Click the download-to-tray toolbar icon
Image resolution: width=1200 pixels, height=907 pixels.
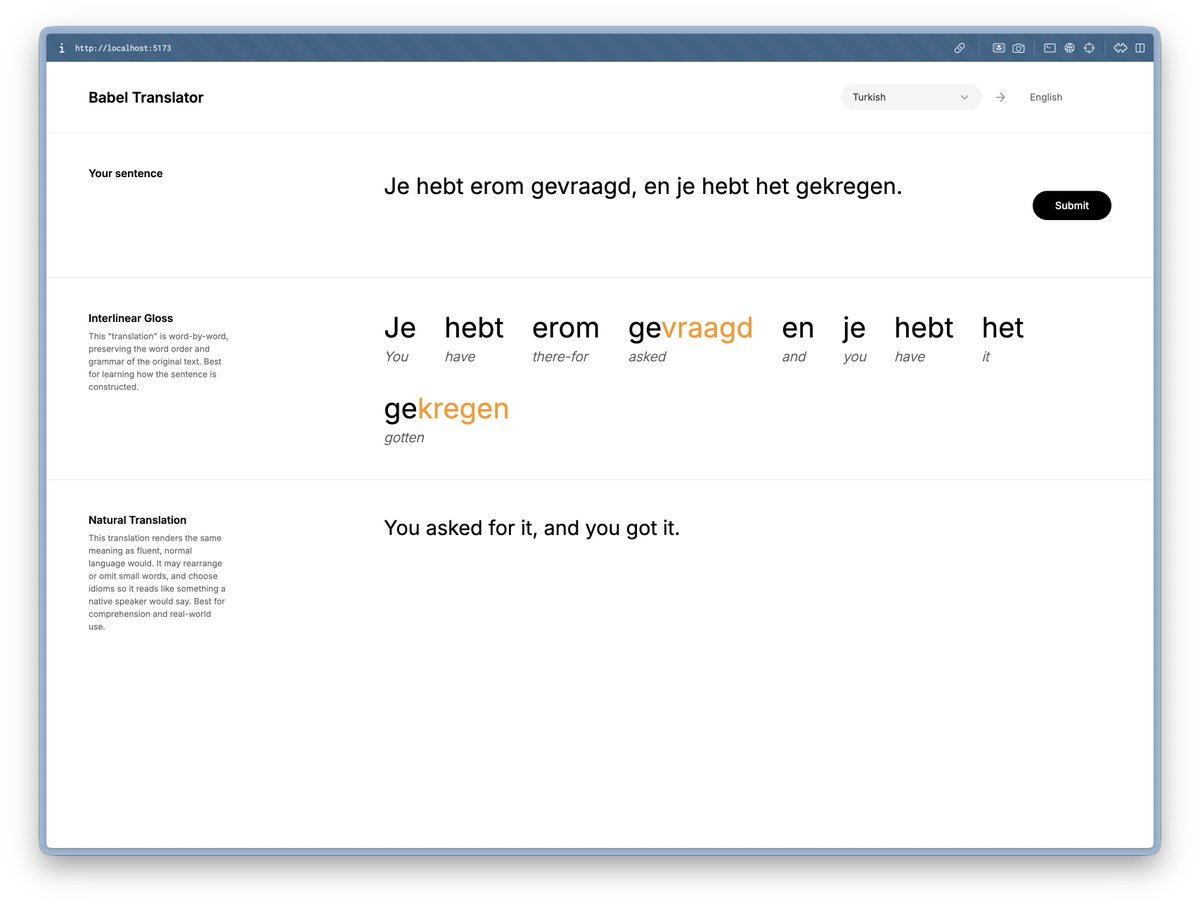click(x=998, y=48)
